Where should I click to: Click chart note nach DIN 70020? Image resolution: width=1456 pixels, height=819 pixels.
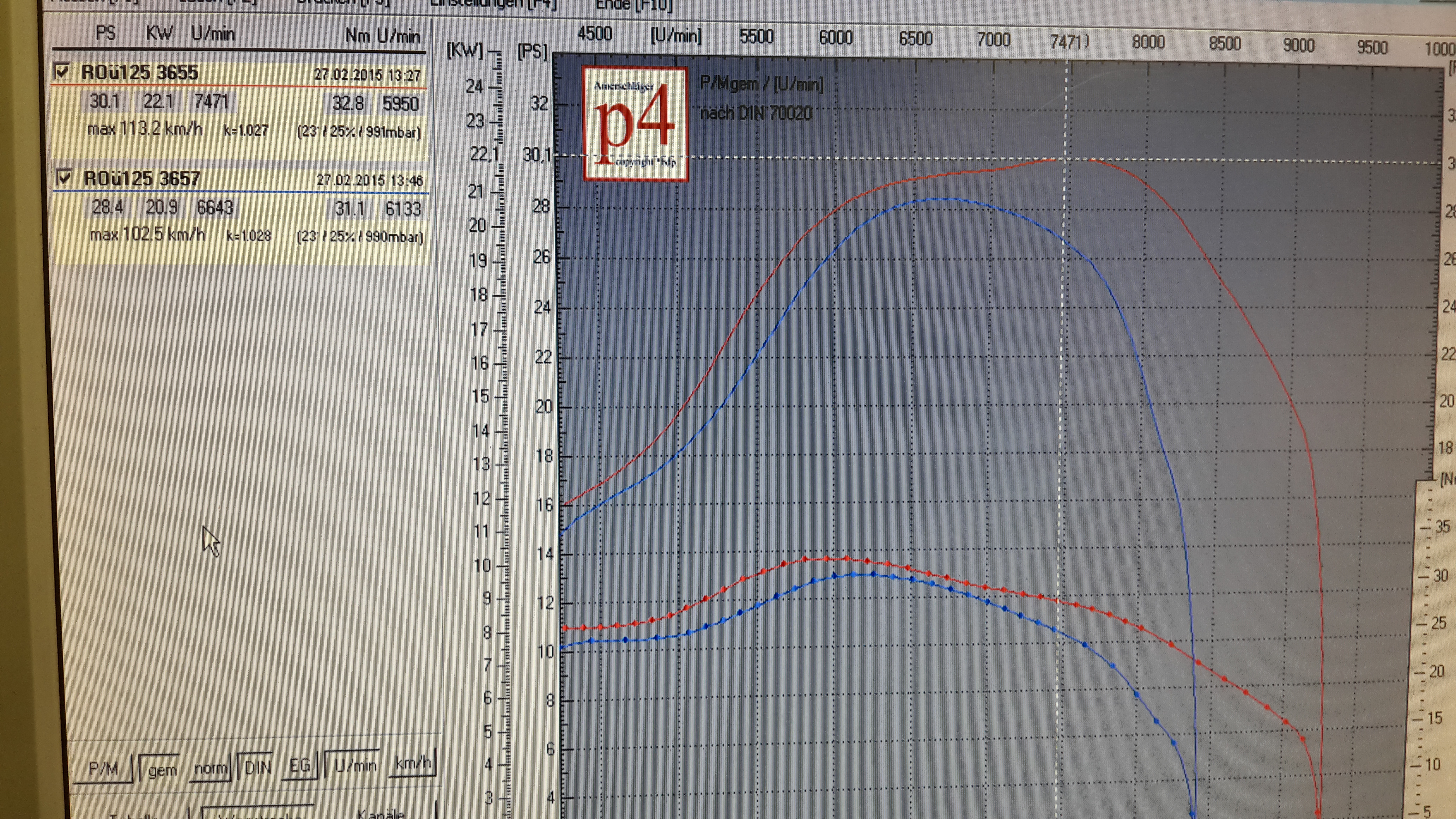(756, 114)
